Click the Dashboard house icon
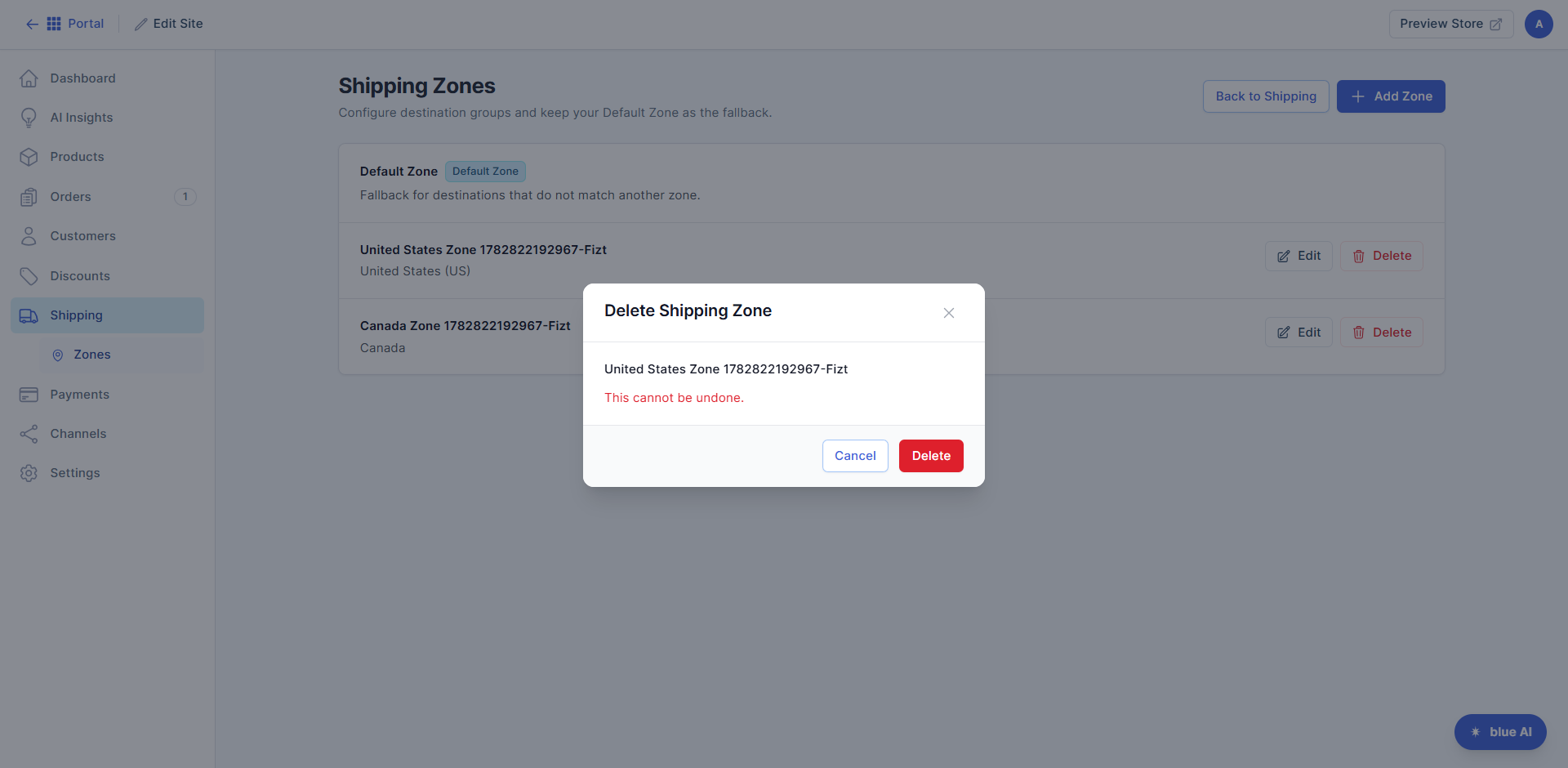The width and height of the screenshot is (1568, 768). point(29,78)
